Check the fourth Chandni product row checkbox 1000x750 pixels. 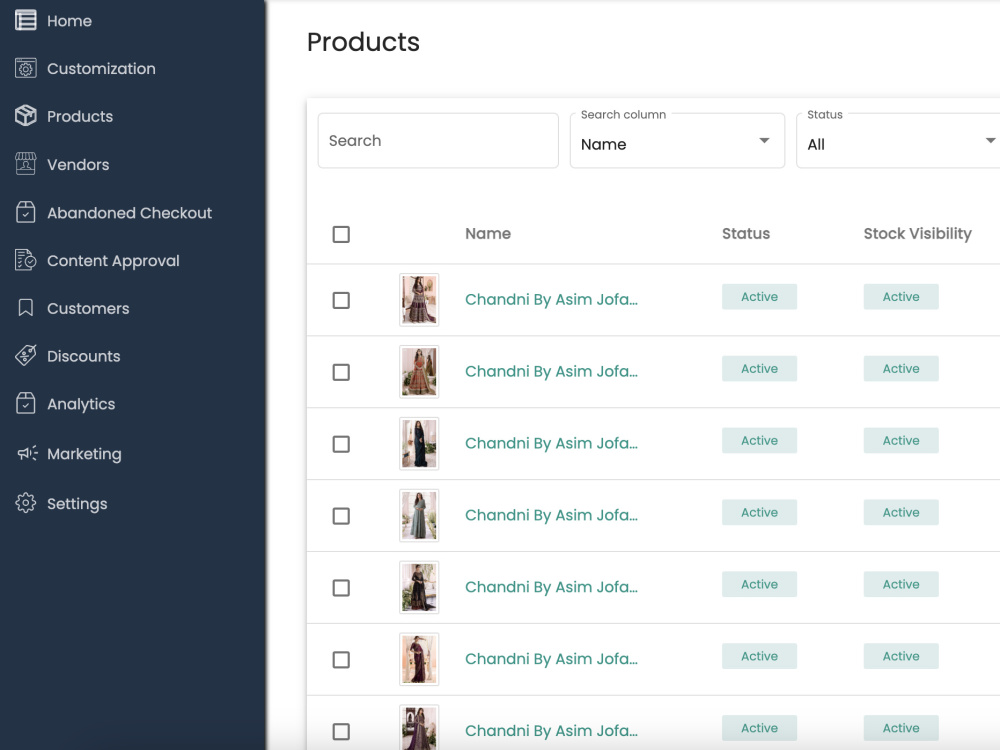coord(341,515)
